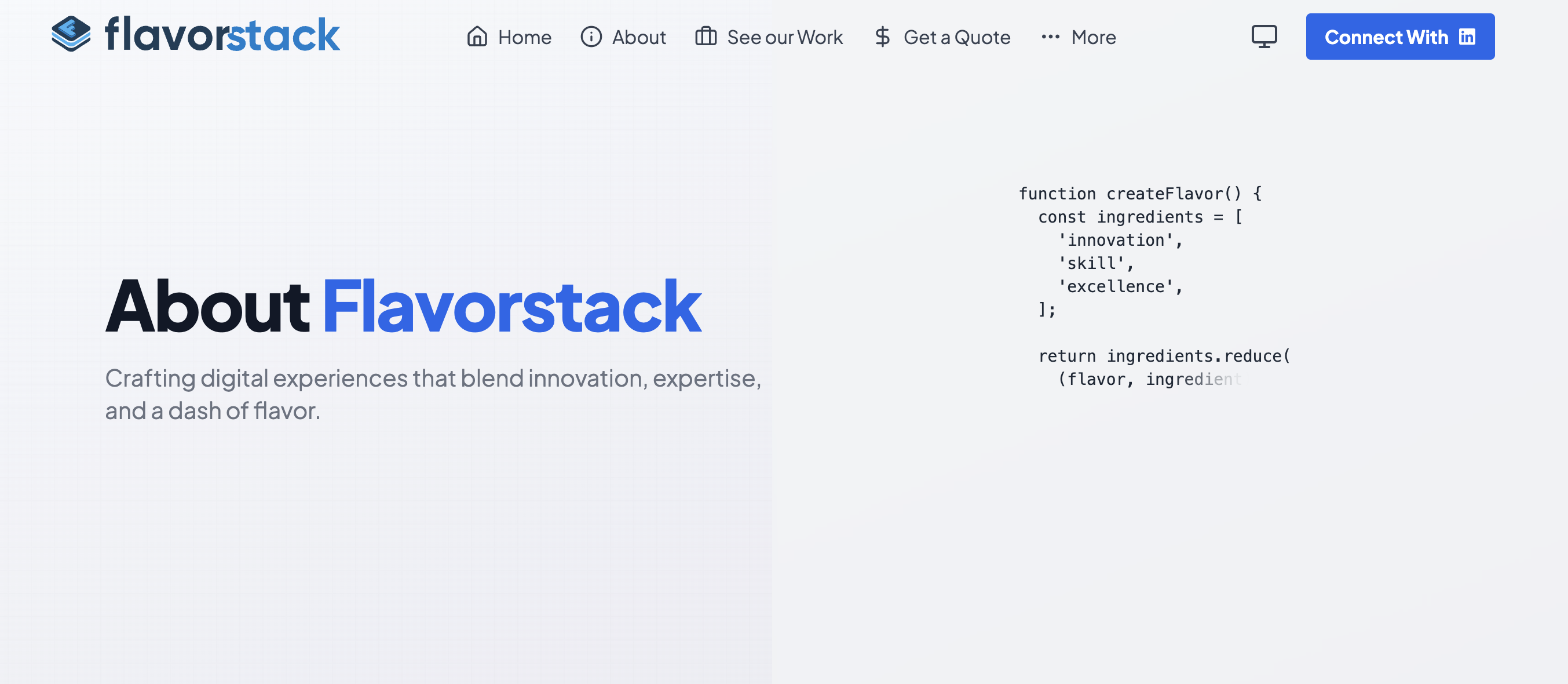Click 'return ingredients.reduce(' code line

point(1164,356)
